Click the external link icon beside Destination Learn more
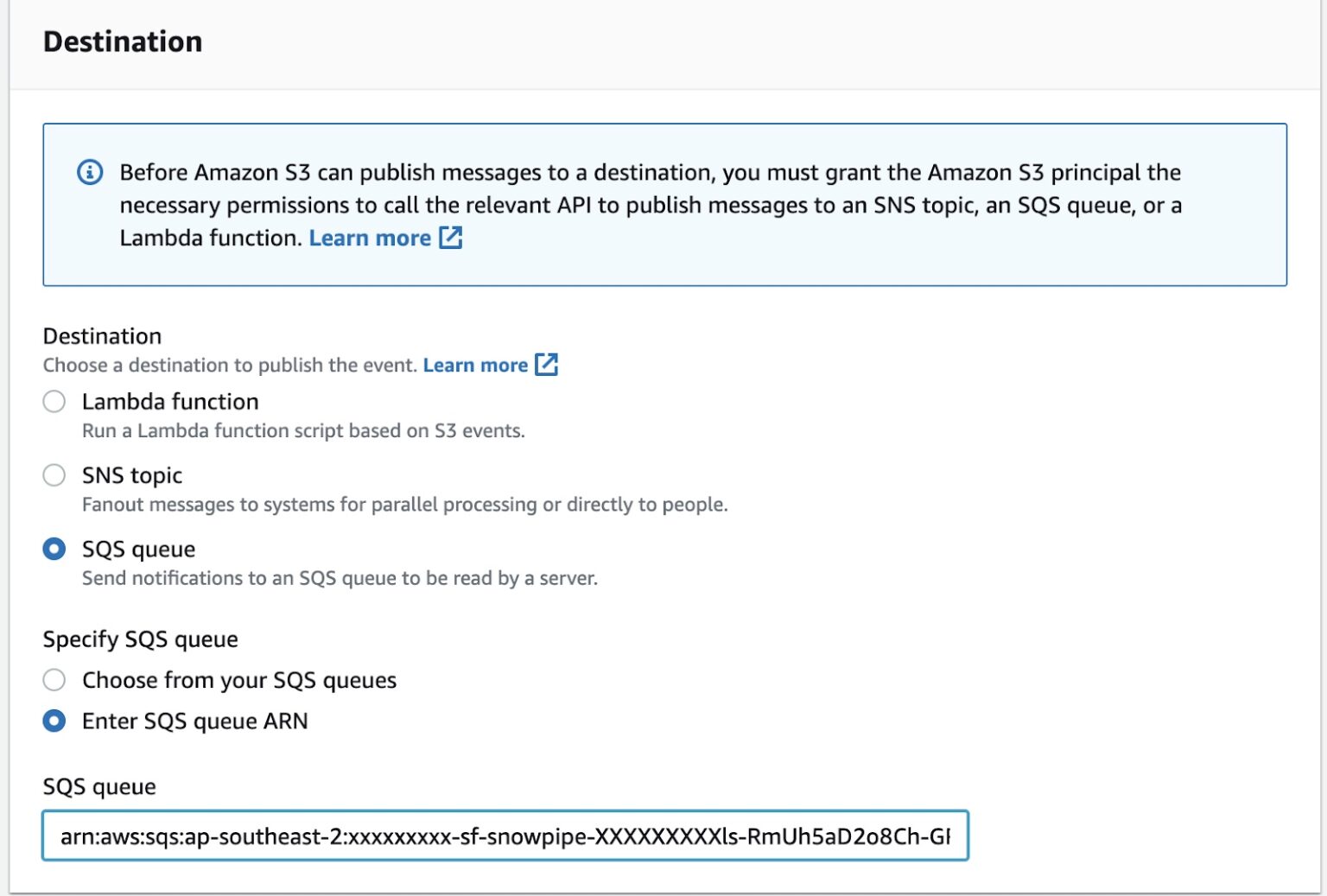Image resolution: width=1327 pixels, height=896 pixels. (548, 365)
